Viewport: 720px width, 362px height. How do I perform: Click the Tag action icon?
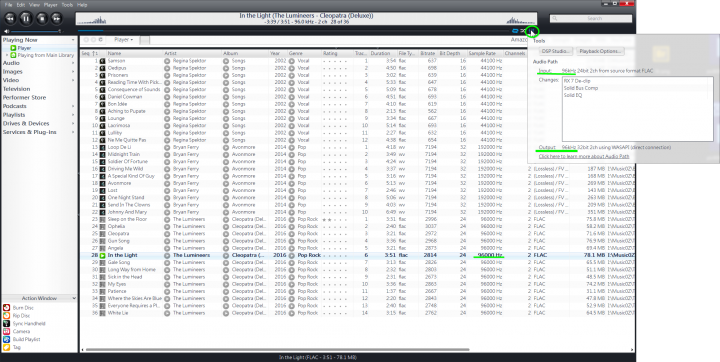tap(6, 347)
